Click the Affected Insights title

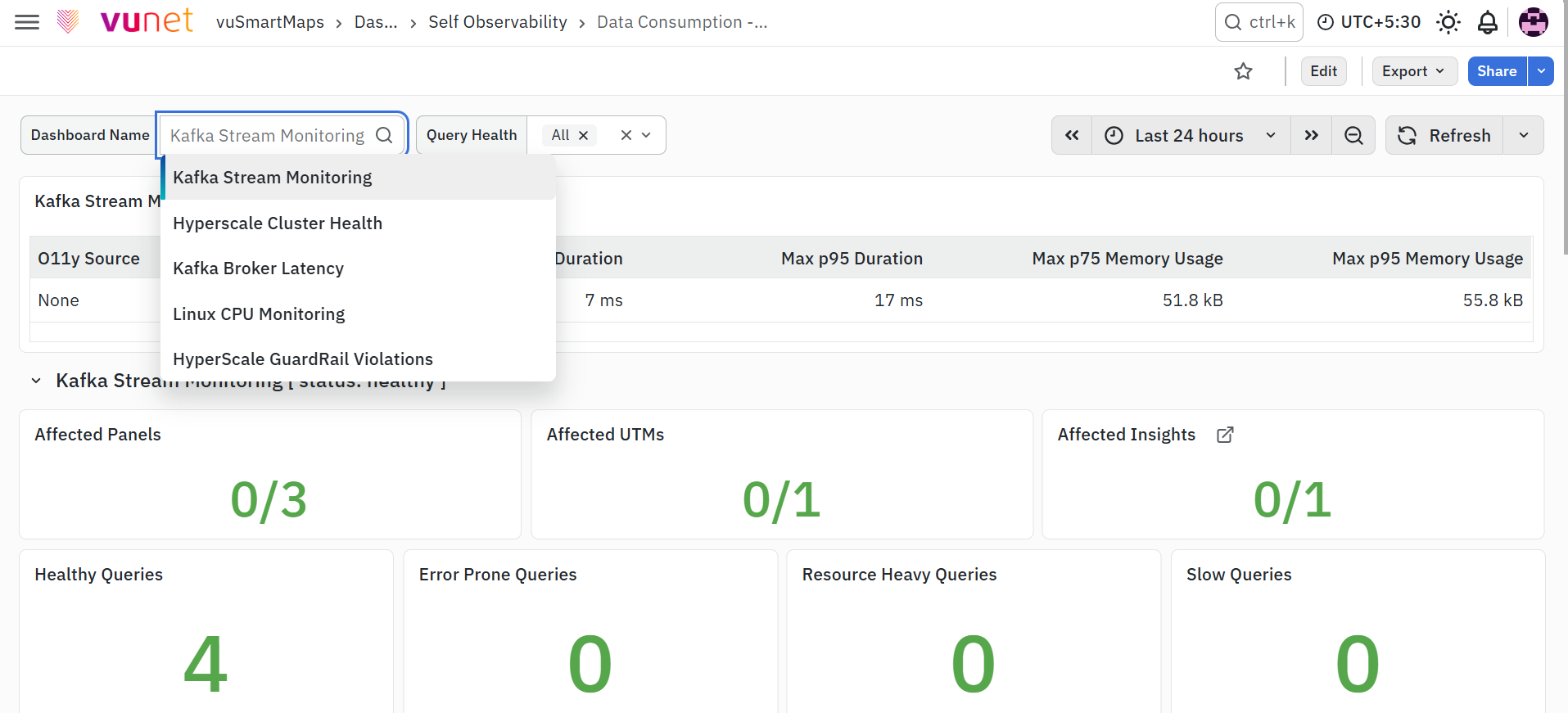tap(1126, 435)
